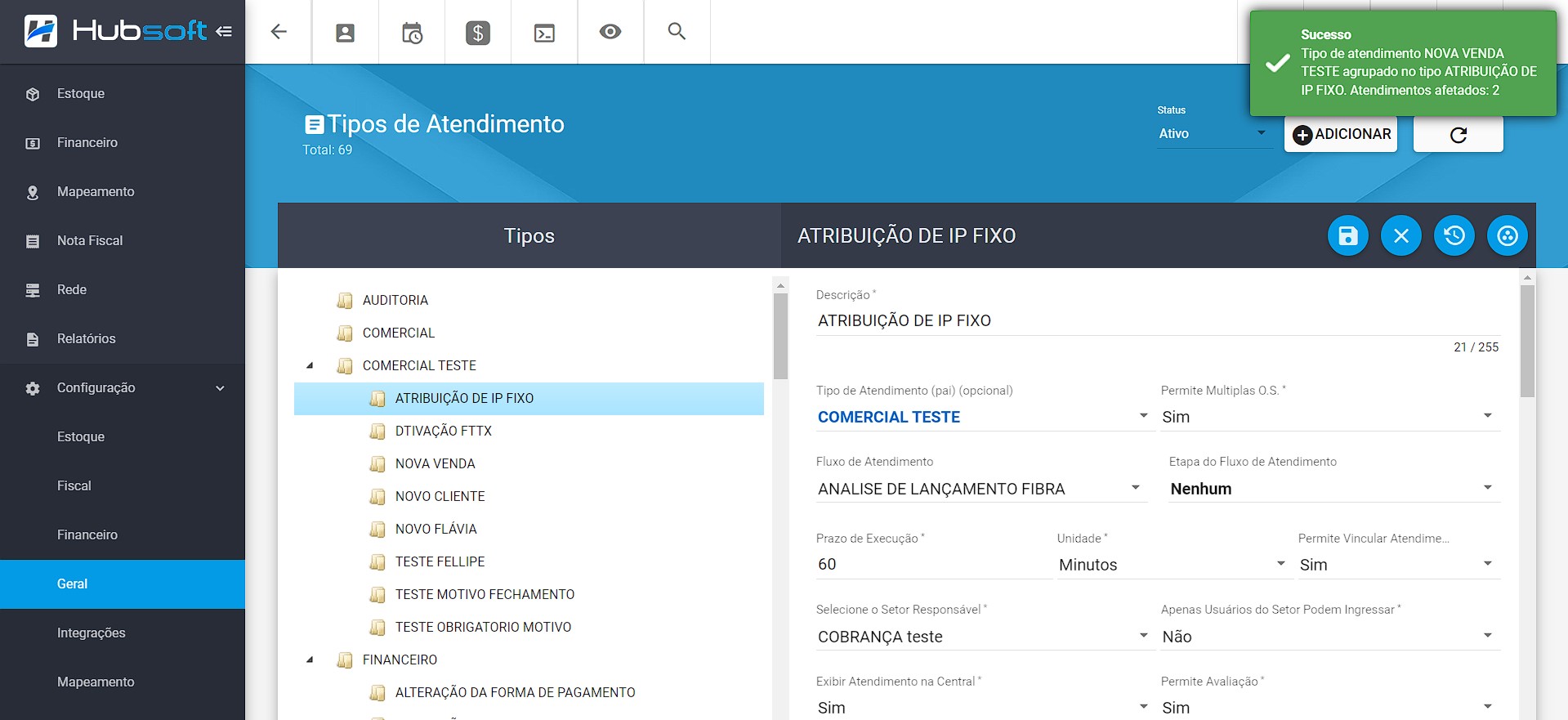This screenshot has height=720, width=1568.
Task: Click the form panel vertical scrollbar
Action: [1527, 341]
